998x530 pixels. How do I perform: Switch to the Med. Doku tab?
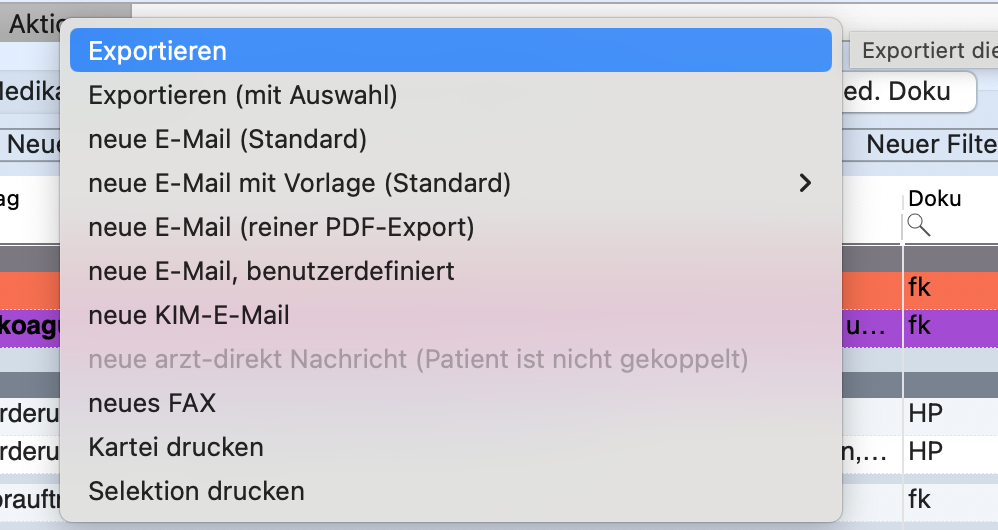coord(909,92)
